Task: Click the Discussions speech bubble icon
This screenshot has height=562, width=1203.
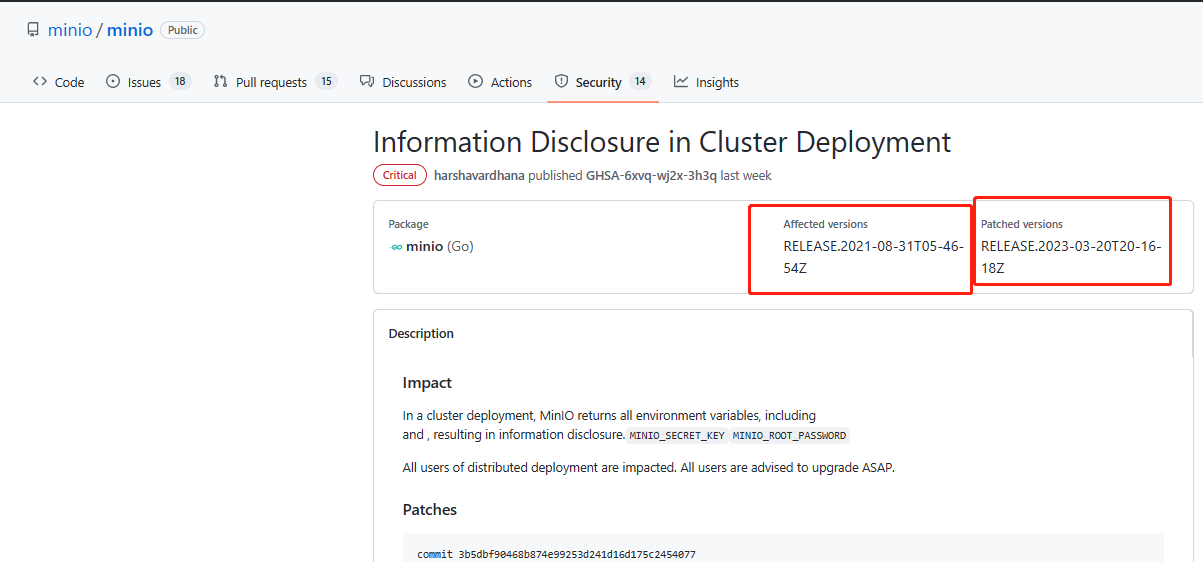Action: [x=367, y=82]
